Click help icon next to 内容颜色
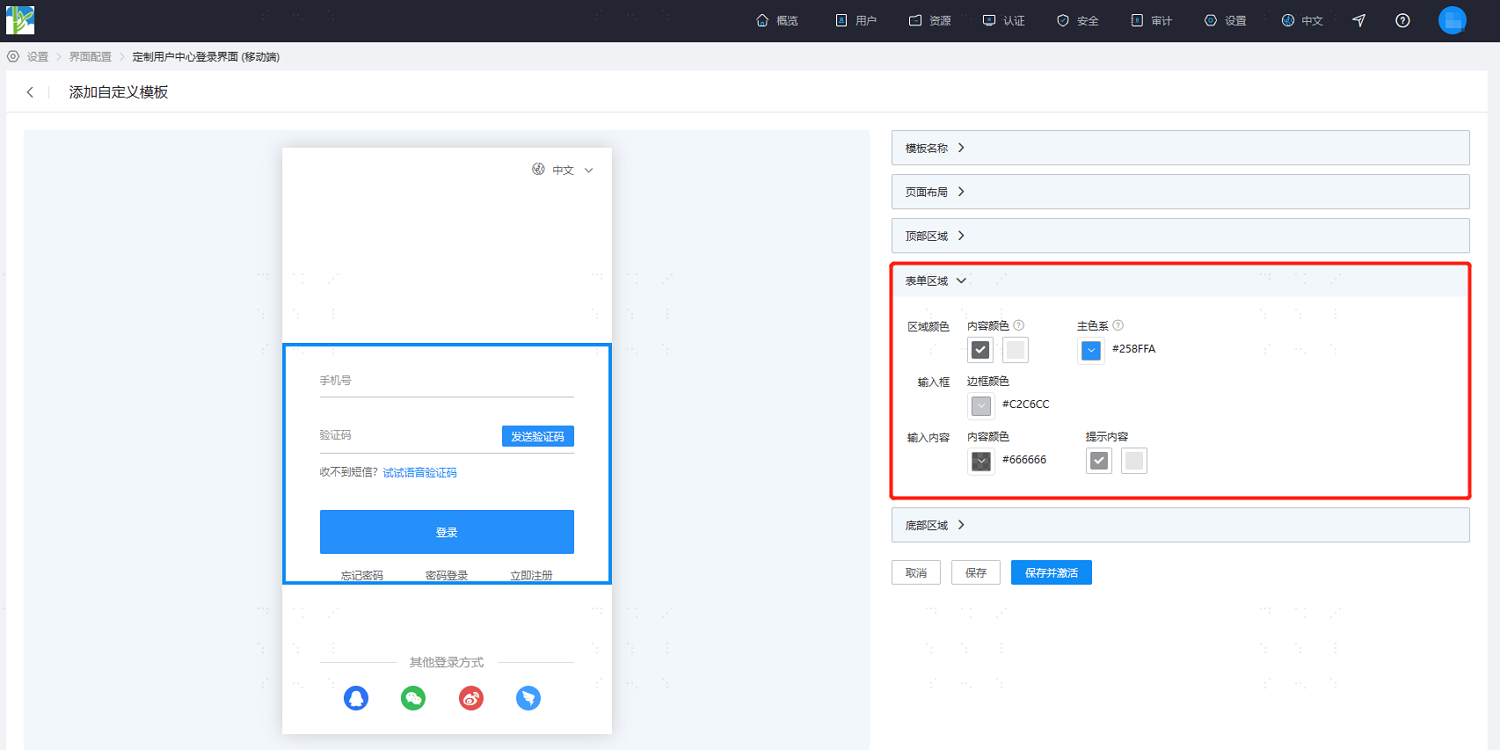This screenshot has height=750, width=1500. (1019, 325)
